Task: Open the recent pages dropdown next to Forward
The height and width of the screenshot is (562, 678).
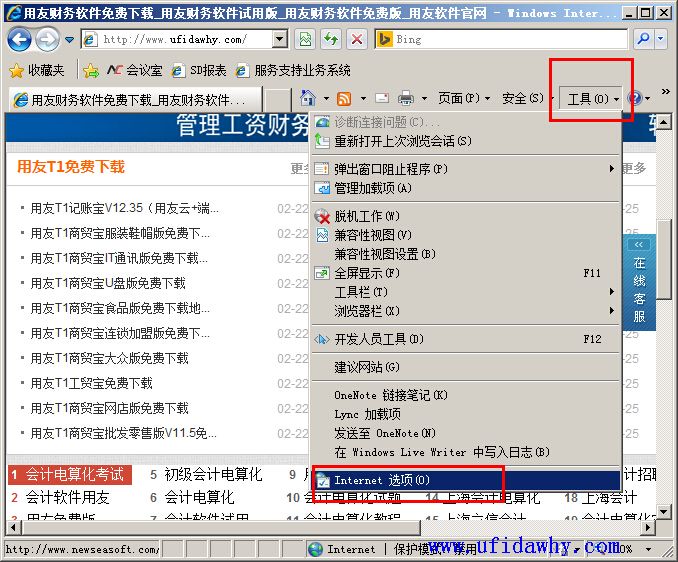Action: (69, 40)
